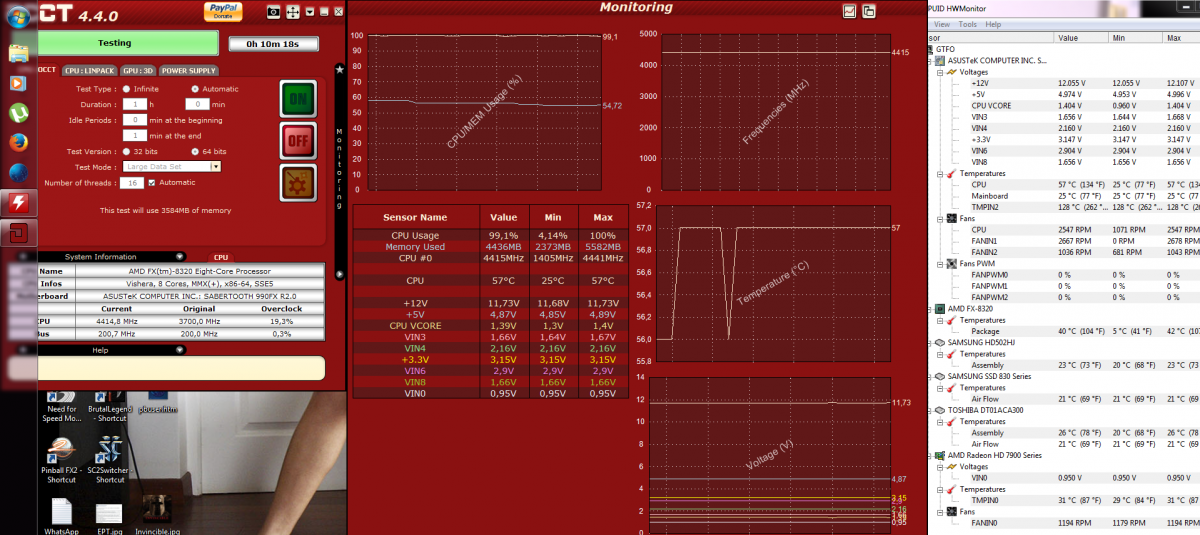Click the Max column header in HWMonitor
1200x535 pixels.
(x=1181, y=37)
